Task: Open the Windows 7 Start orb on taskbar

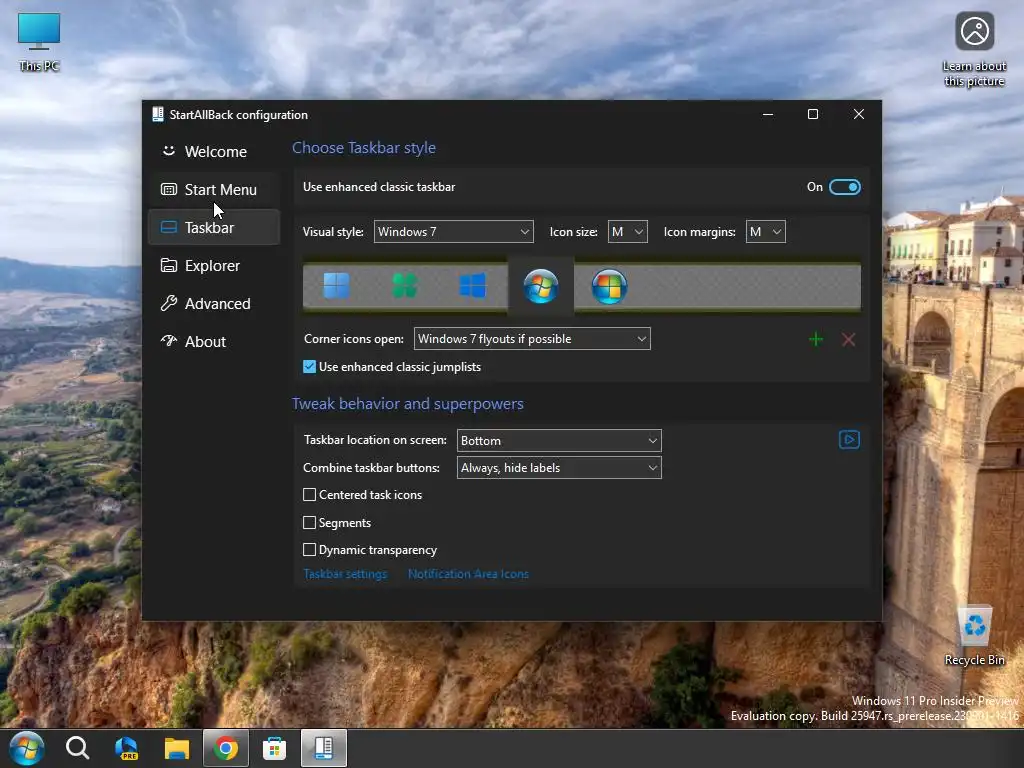Action: tap(27, 748)
